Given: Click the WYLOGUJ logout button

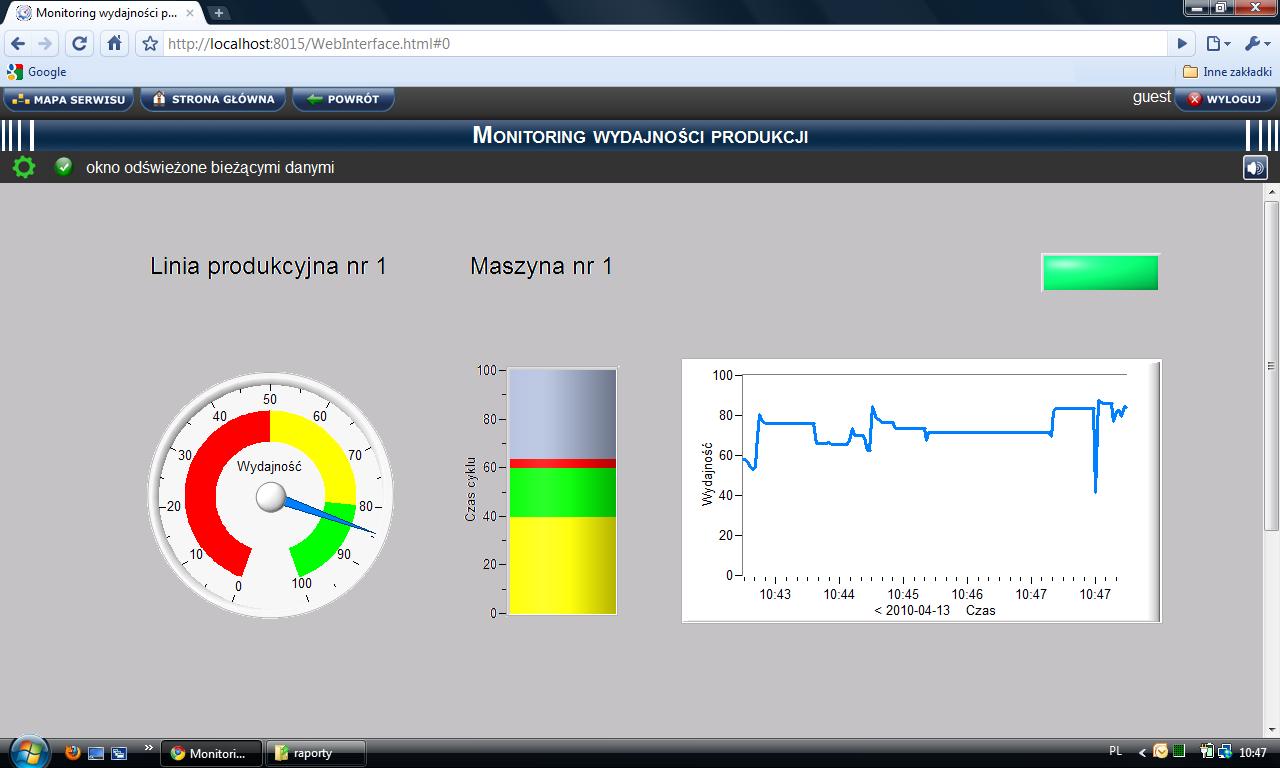Looking at the screenshot, I should click(1225, 99).
